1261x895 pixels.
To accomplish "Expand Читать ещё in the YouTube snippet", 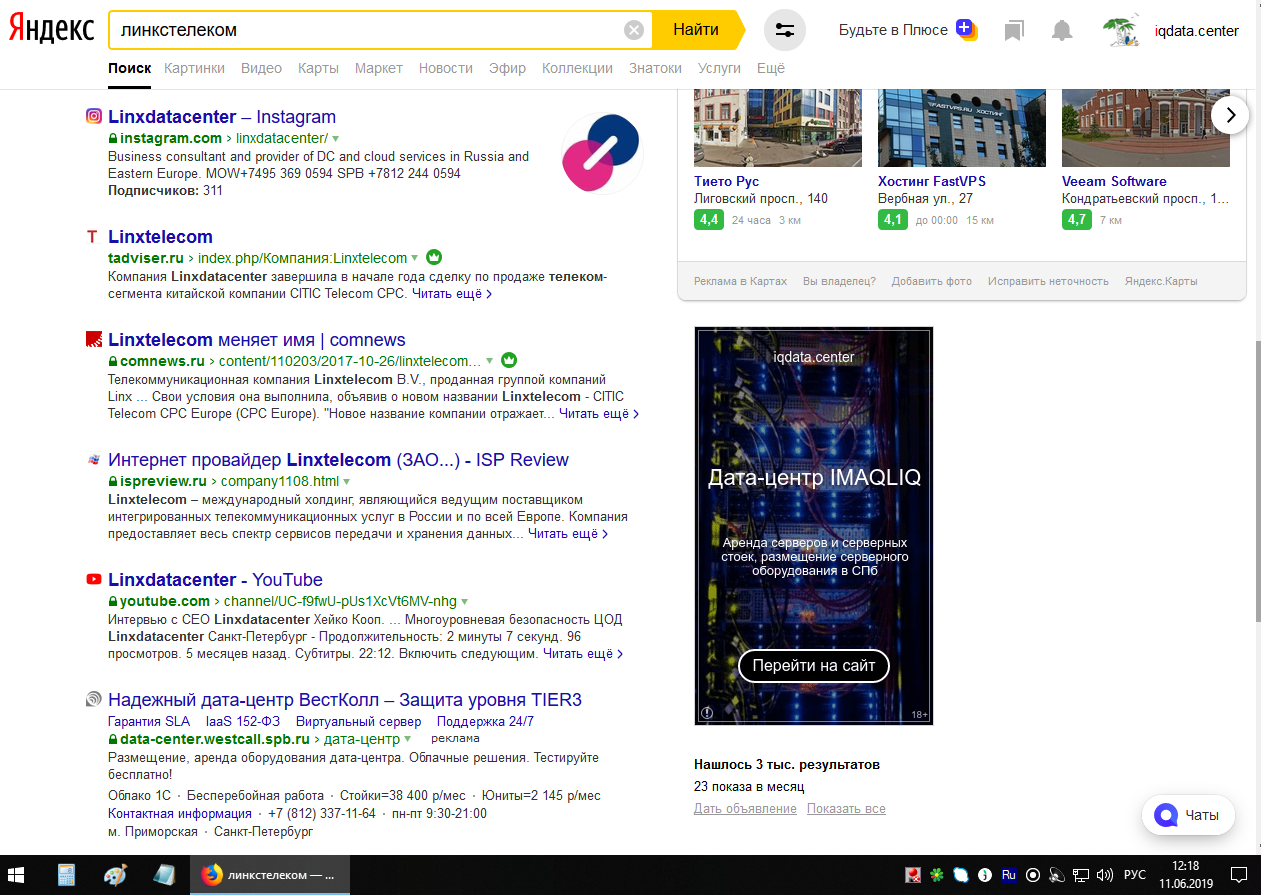I will click(x=583, y=654).
